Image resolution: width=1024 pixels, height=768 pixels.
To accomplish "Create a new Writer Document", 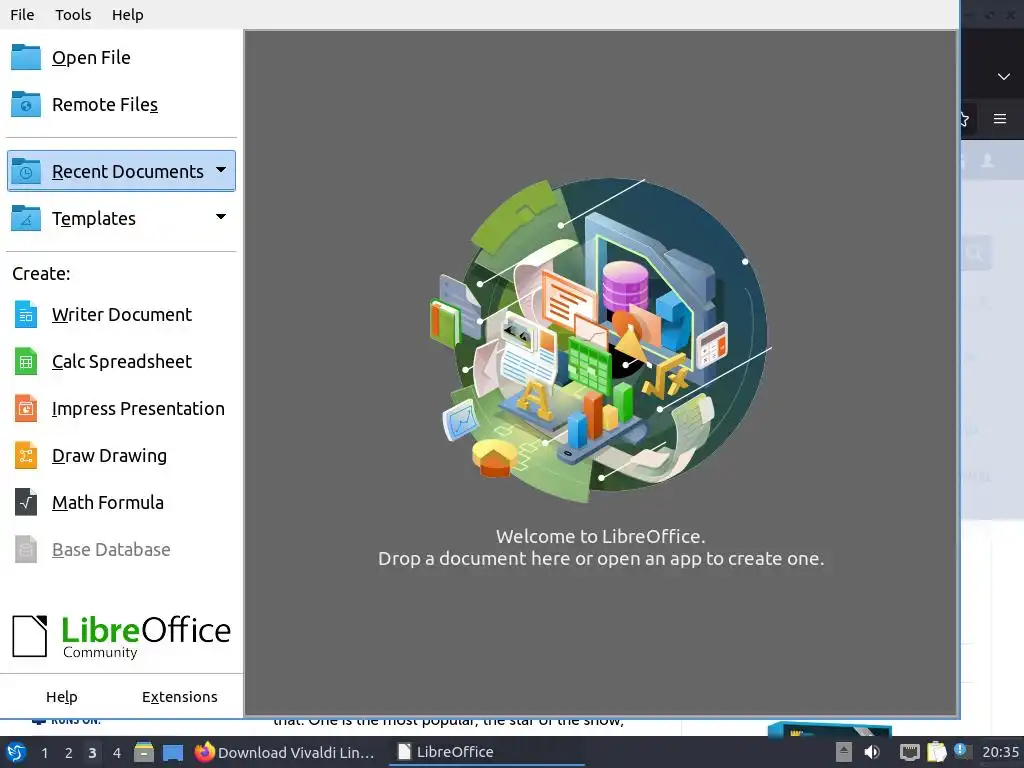I will point(121,315).
